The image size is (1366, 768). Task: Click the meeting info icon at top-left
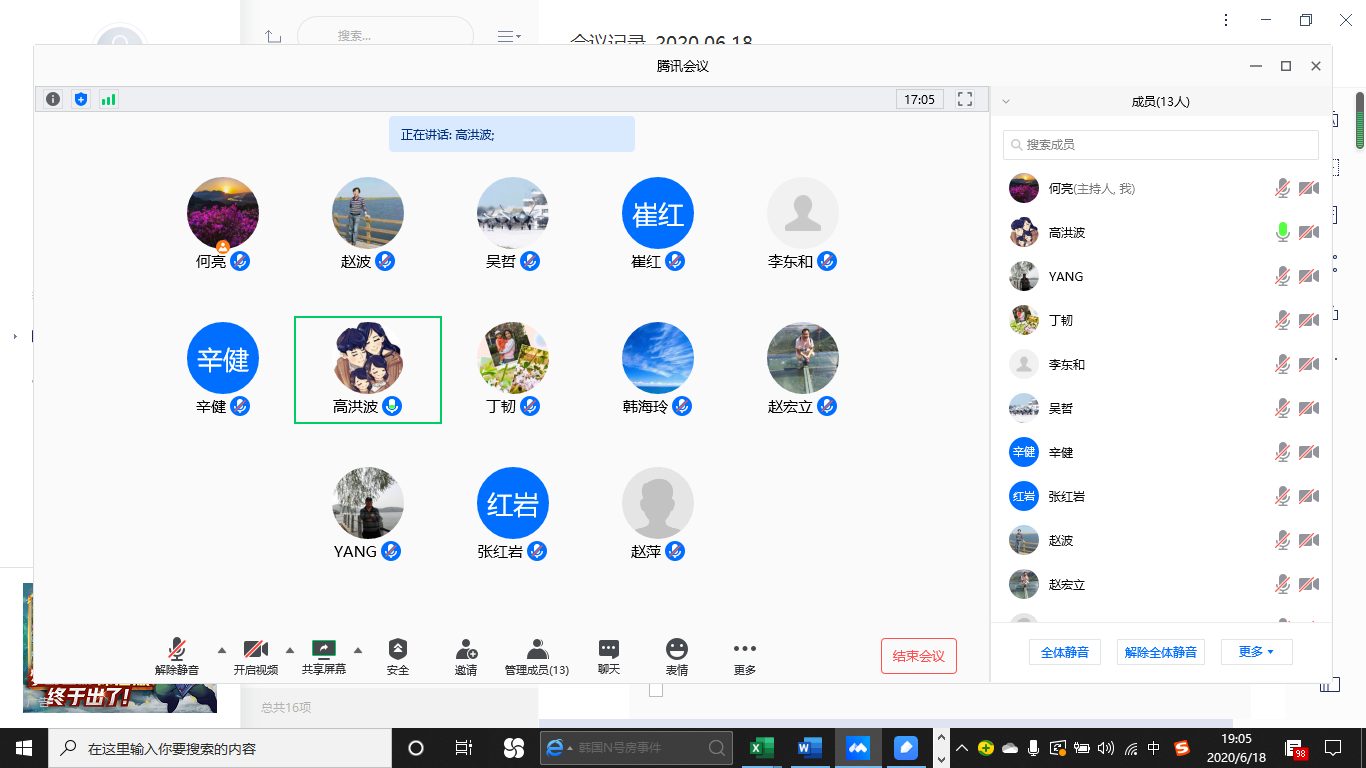click(x=53, y=99)
